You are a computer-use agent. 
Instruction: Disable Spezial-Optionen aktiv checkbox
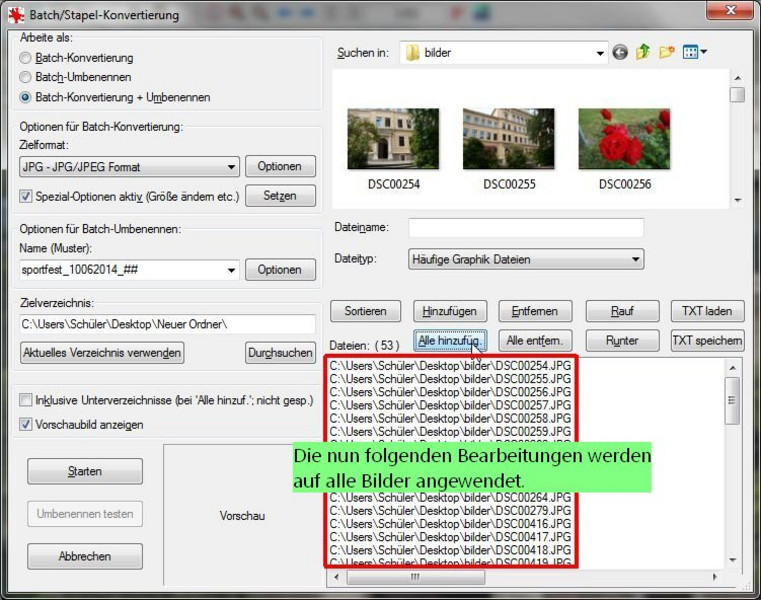[x=26, y=196]
